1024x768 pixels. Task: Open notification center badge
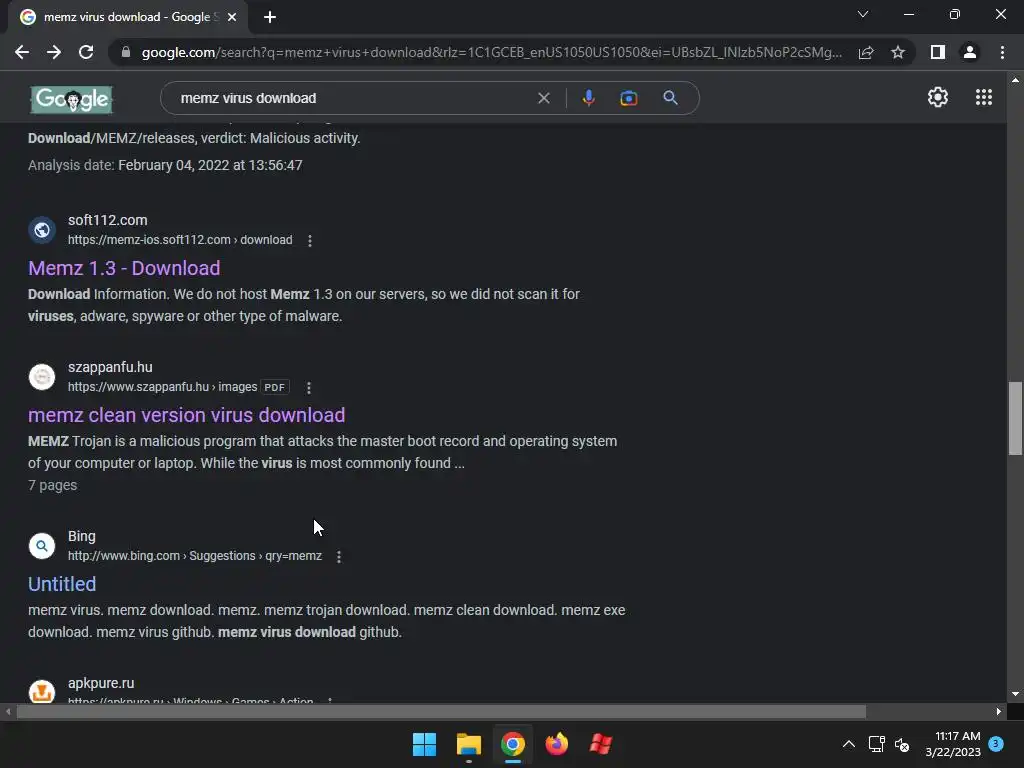pos(996,743)
